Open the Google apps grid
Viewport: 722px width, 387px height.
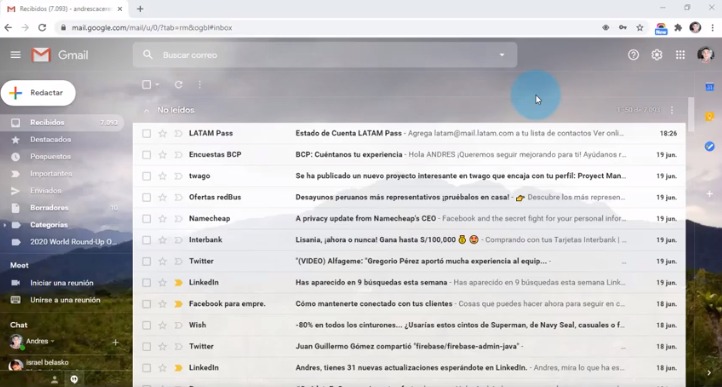tap(680, 55)
